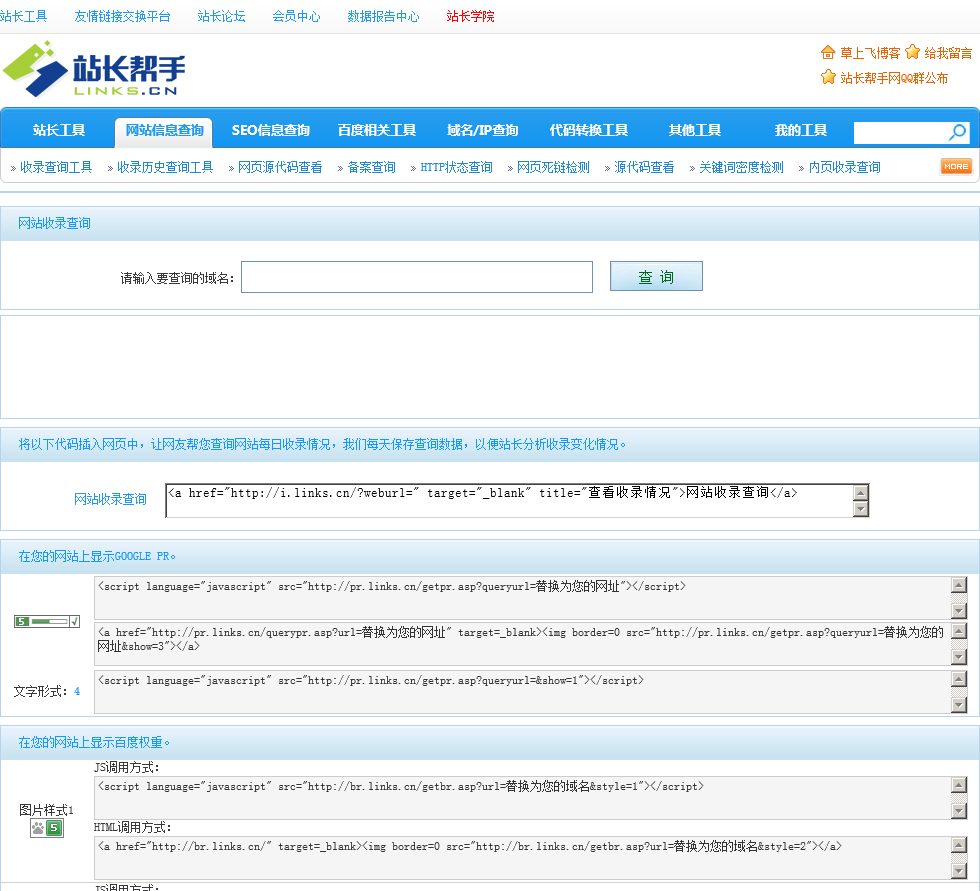980x891 pixels.
Task: Click down arrow of style=1 textarea scrollbar
Action: 959,810
